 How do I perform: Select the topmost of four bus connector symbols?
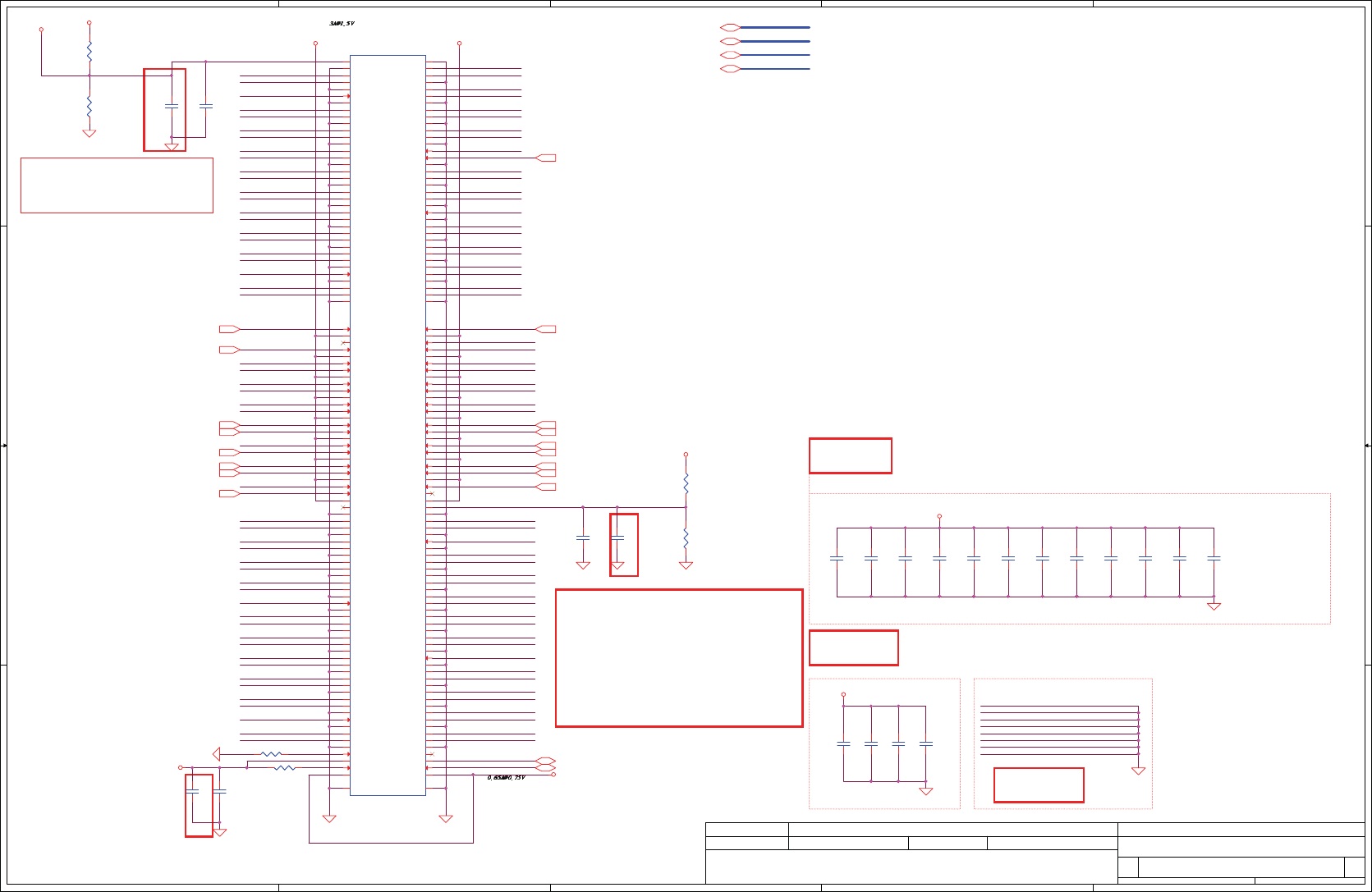730,28
